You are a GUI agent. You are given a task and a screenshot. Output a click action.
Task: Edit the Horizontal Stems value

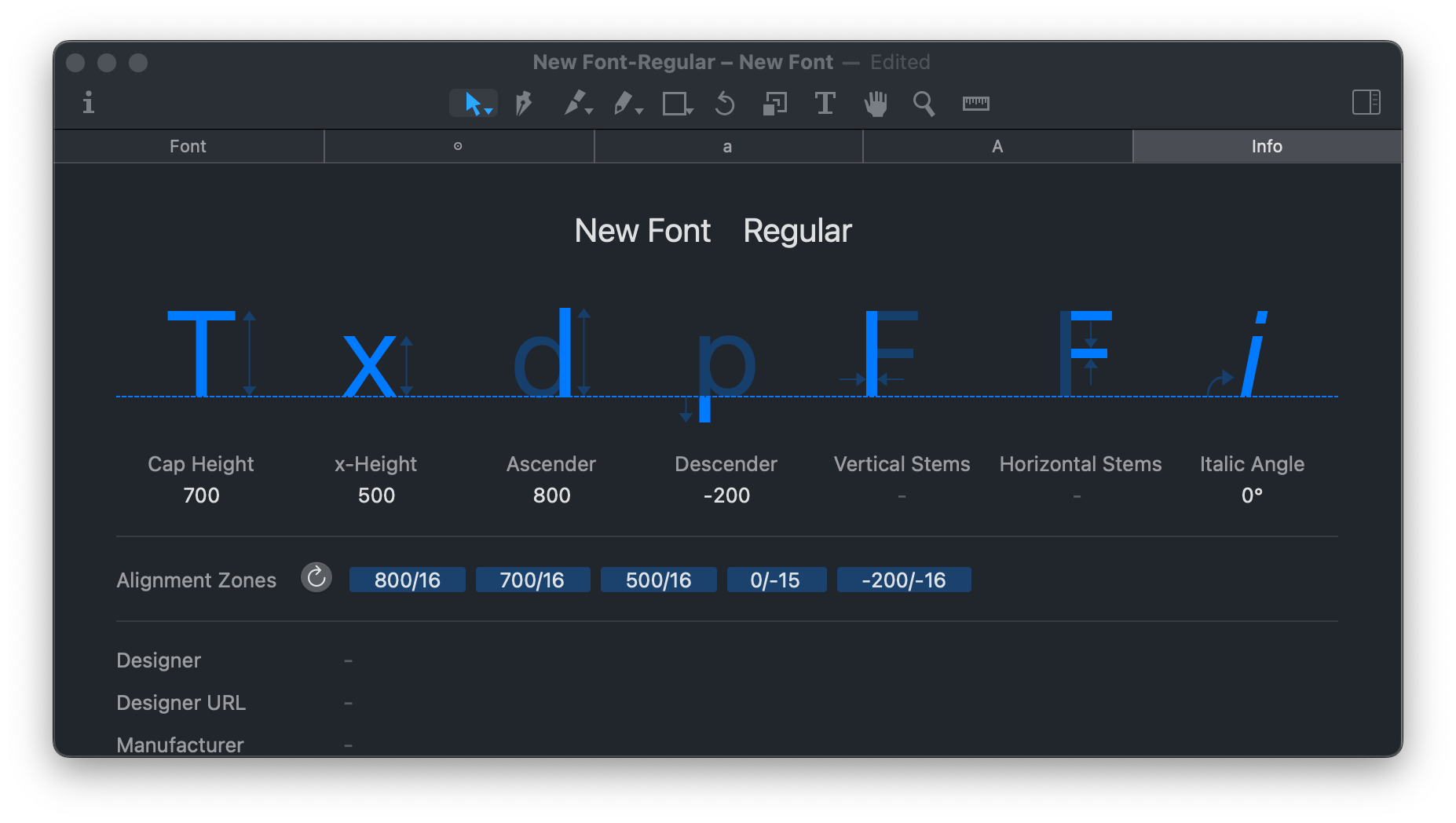[x=1077, y=496]
